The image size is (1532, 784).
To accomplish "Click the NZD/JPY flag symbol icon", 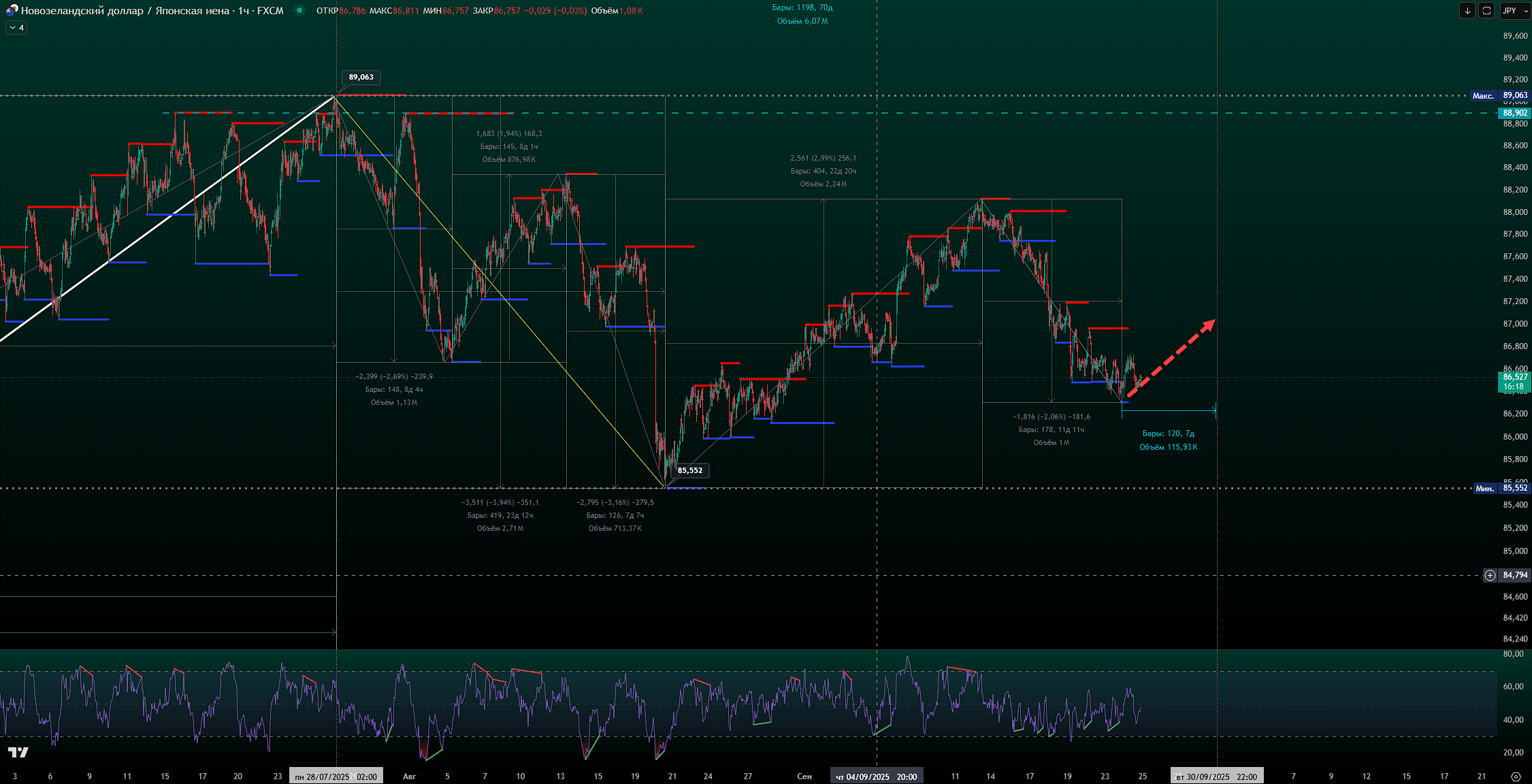I will coord(12,10).
